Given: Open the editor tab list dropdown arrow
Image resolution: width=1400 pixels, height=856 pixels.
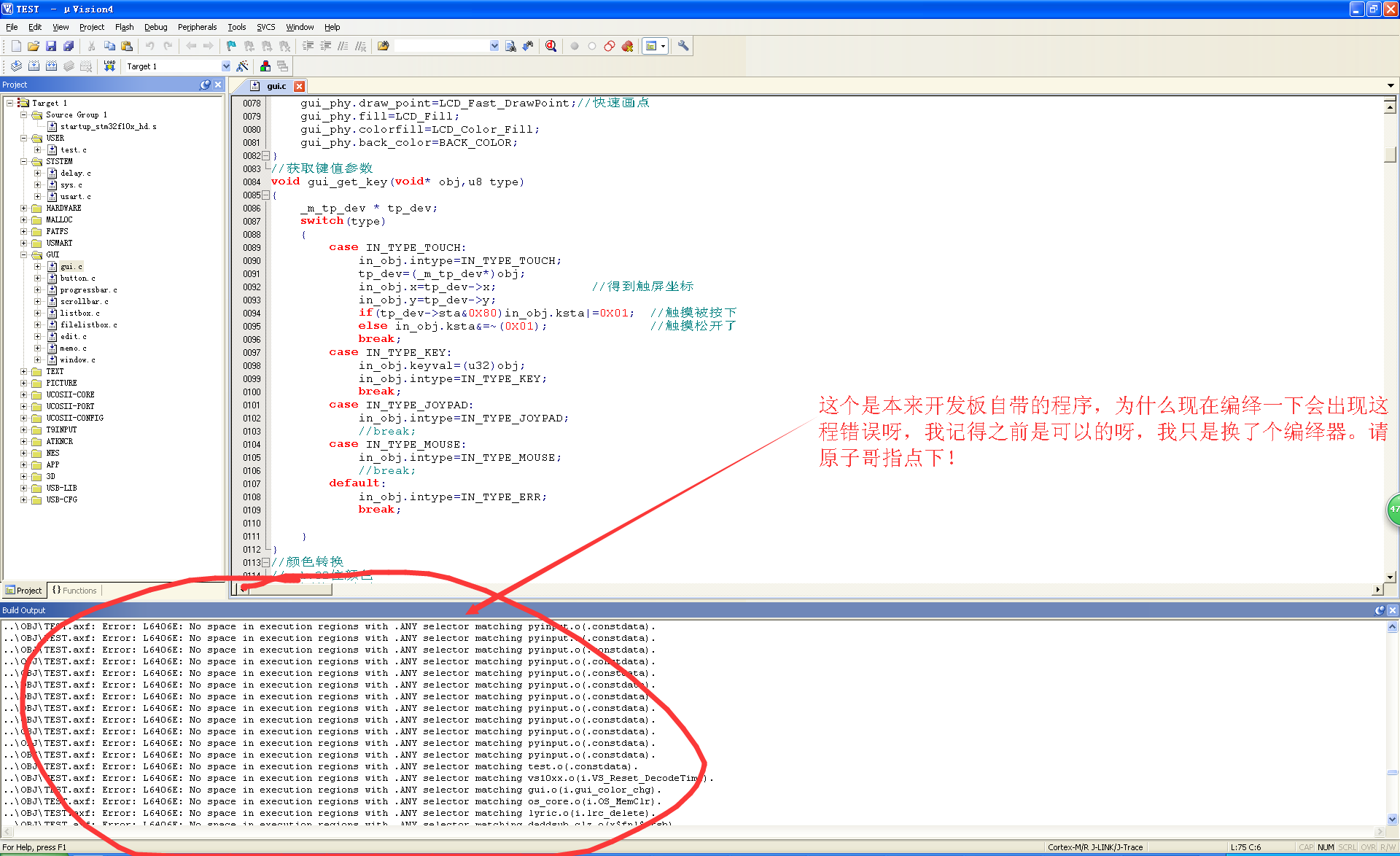Looking at the screenshot, I should (1391, 85).
